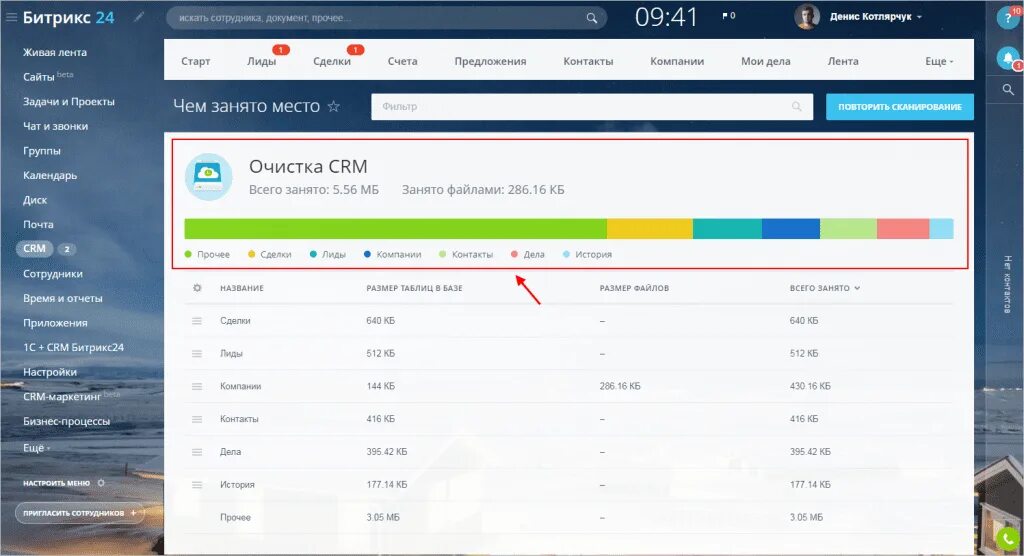Click the row handle icon for Сделки
The image size is (1024, 556).
click(197, 321)
